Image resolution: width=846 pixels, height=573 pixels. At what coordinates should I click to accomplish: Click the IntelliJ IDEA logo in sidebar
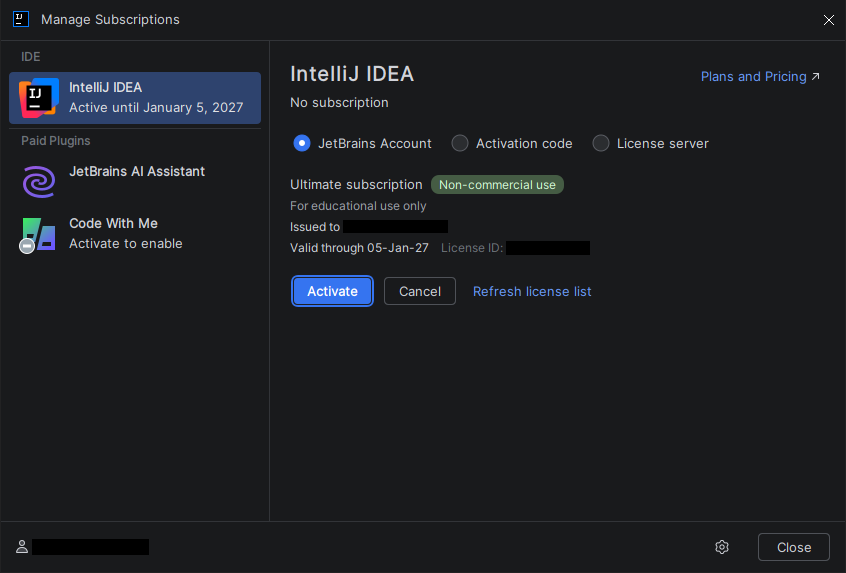(39, 97)
